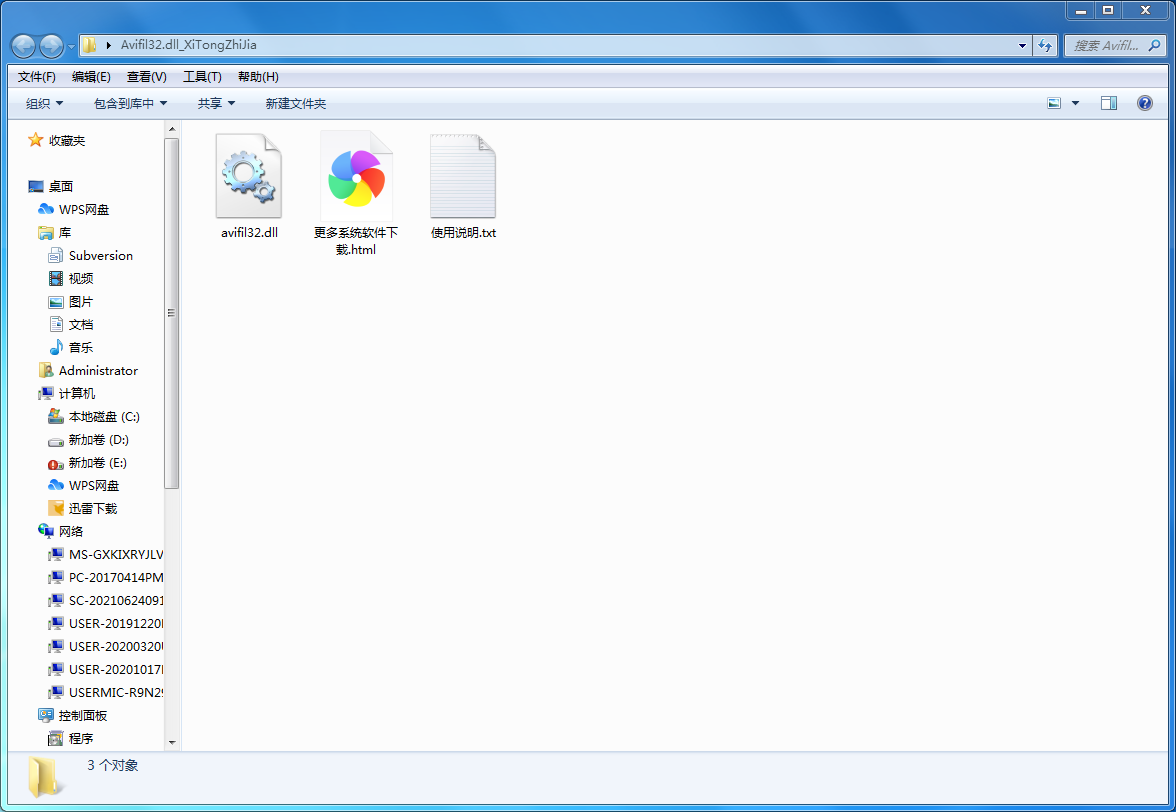Viewport: 1176px width, 812px height.
Task: Select the 更多系统软件下载.html file icon
Action: point(356,176)
